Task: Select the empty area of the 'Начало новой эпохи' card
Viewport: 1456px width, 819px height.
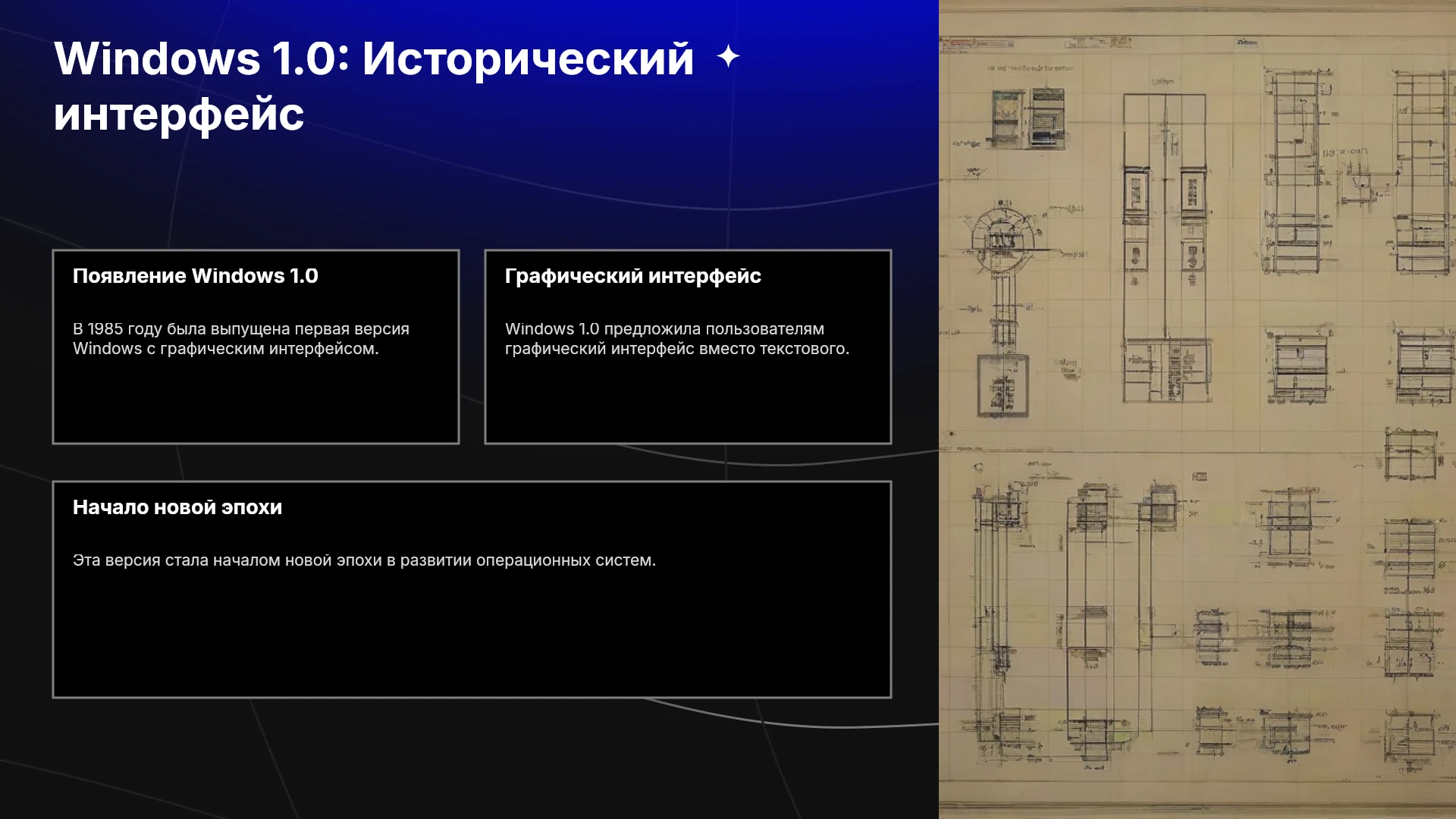Action: tap(472, 633)
